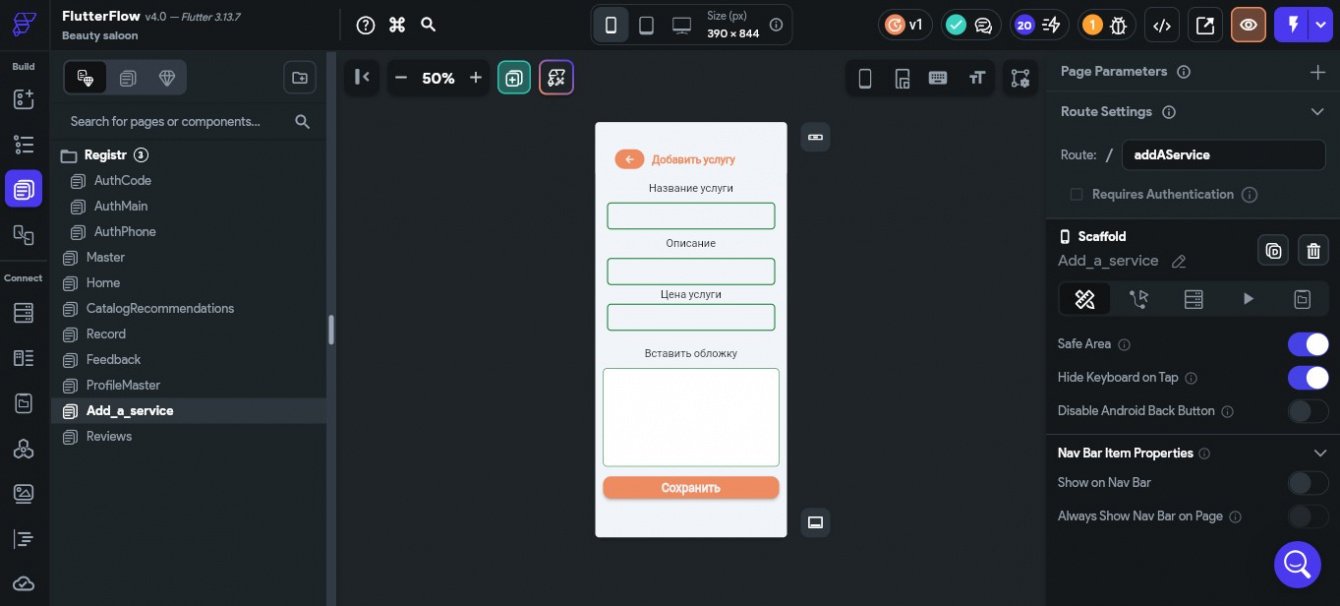
Task: Switch to Pages and Components tab
Action: [86, 78]
